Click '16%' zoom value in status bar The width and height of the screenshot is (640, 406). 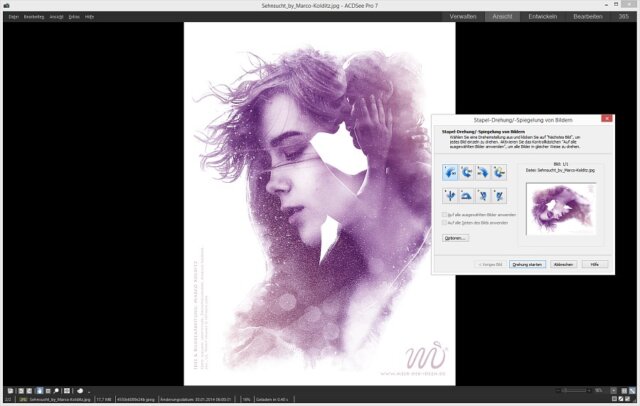246,399
